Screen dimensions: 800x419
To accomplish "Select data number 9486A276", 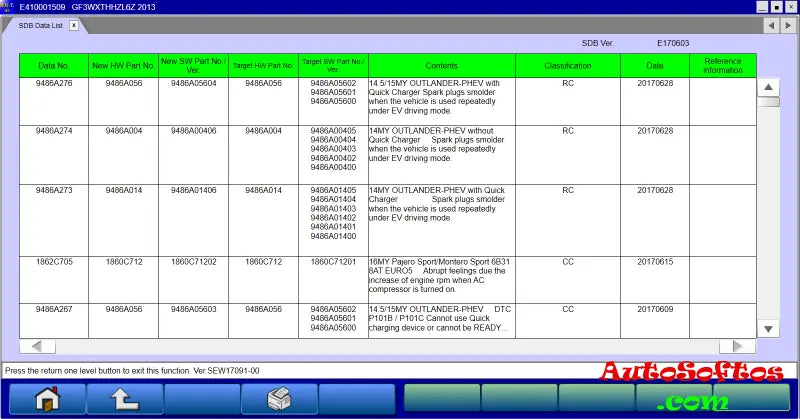I will point(54,83).
